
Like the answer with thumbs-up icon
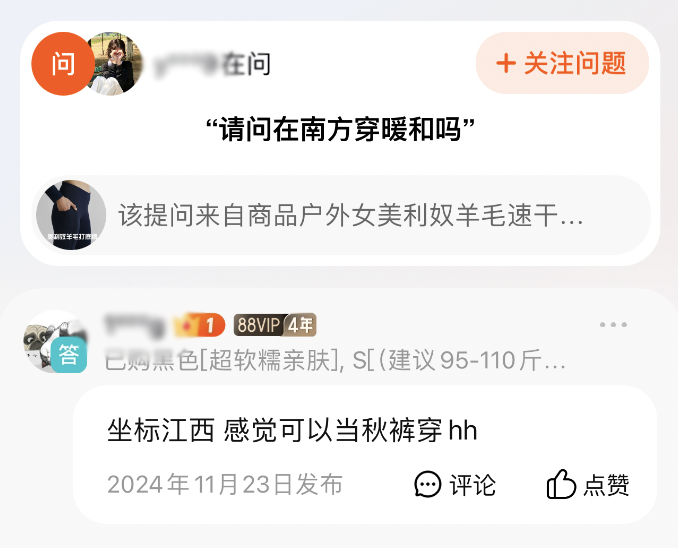(561, 484)
